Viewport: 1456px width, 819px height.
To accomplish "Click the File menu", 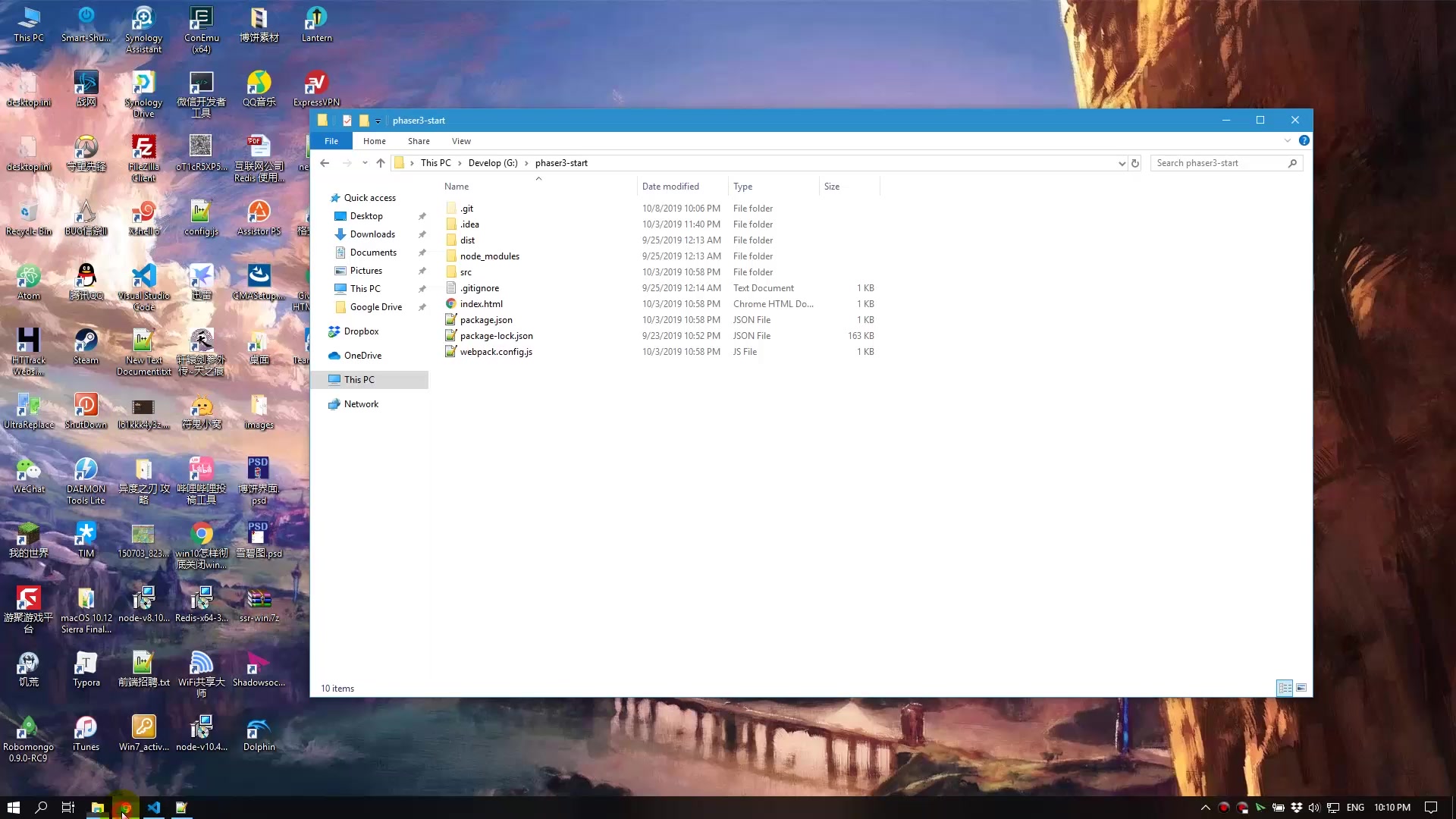I will coord(331,140).
